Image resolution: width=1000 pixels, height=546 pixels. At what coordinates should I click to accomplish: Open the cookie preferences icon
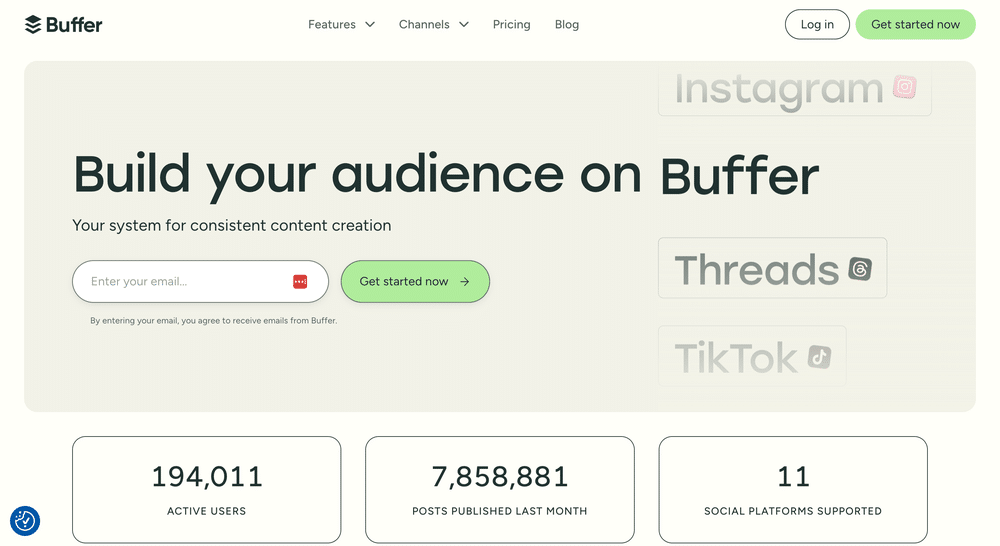pyautogui.click(x=25, y=521)
